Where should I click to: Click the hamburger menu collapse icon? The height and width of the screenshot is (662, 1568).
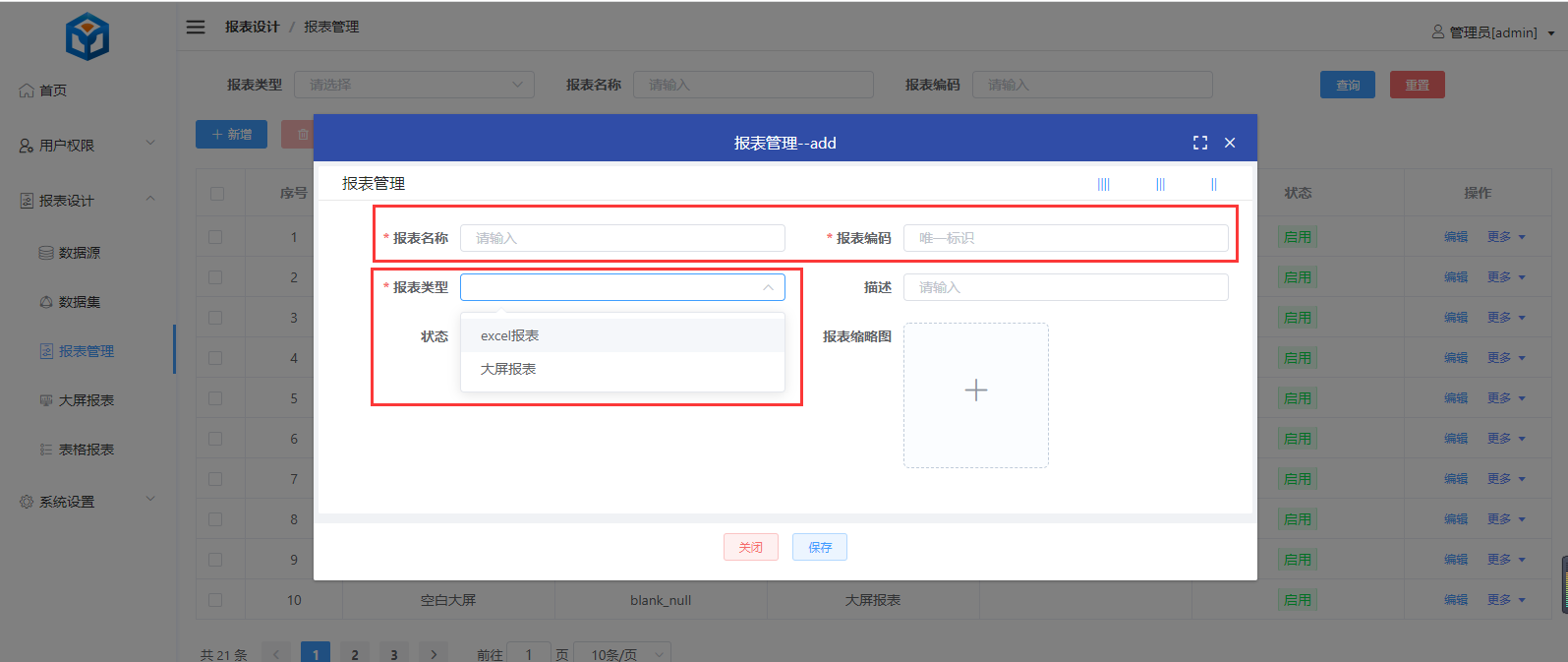tap(196, 27)
